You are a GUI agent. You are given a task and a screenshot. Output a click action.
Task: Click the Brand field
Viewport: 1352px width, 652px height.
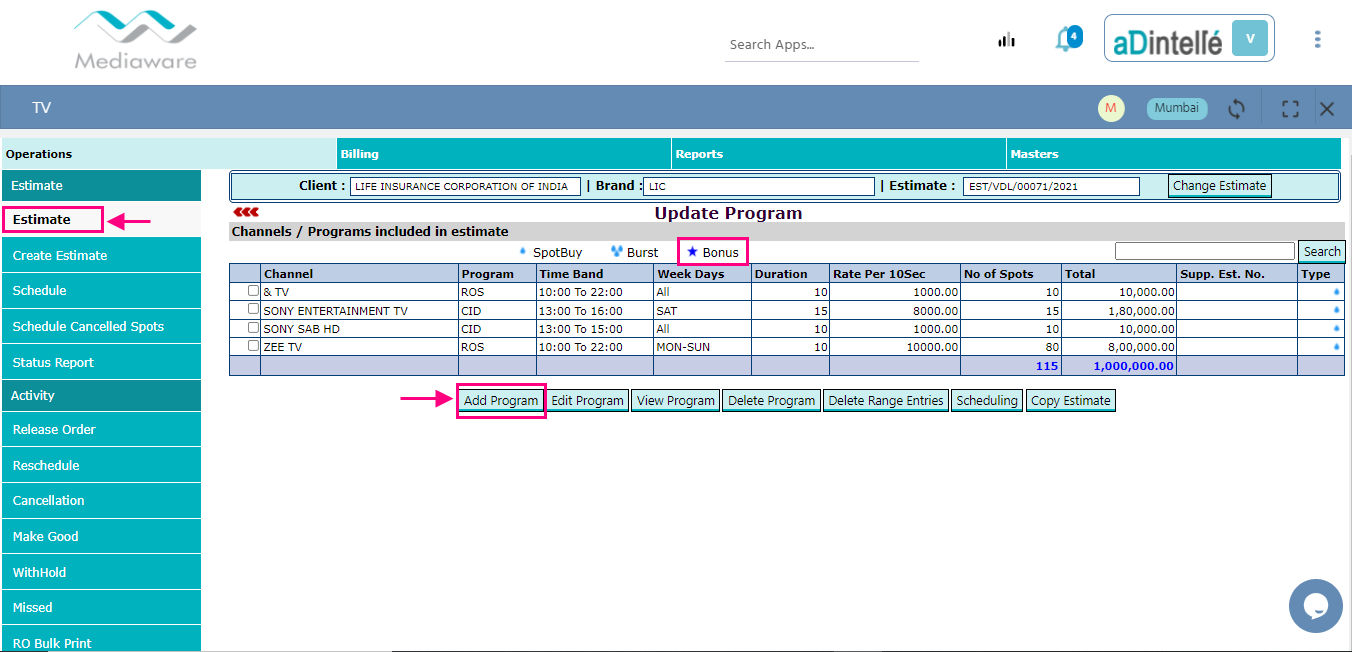(759, 186)
